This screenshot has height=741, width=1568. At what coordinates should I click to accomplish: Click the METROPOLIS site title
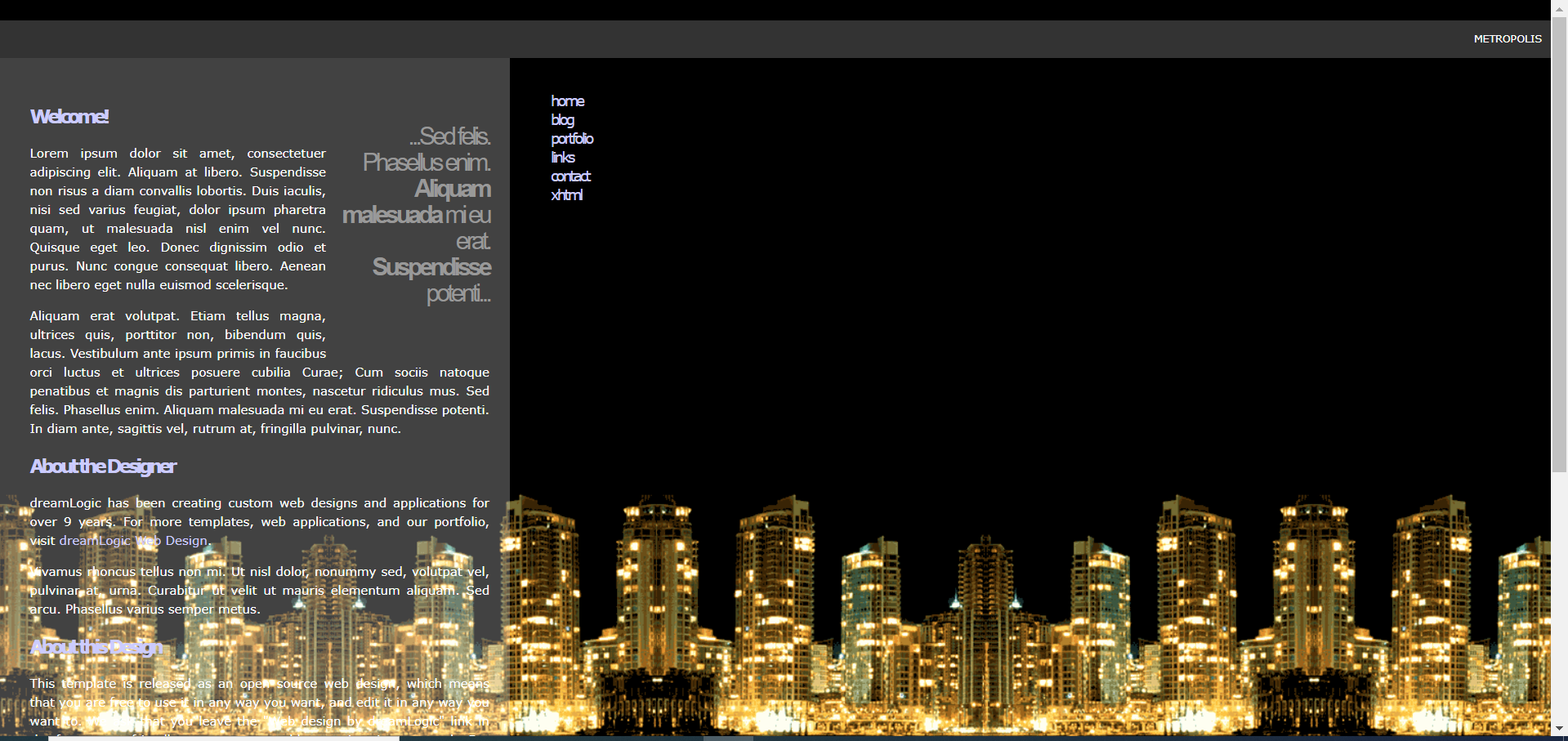1507,39
